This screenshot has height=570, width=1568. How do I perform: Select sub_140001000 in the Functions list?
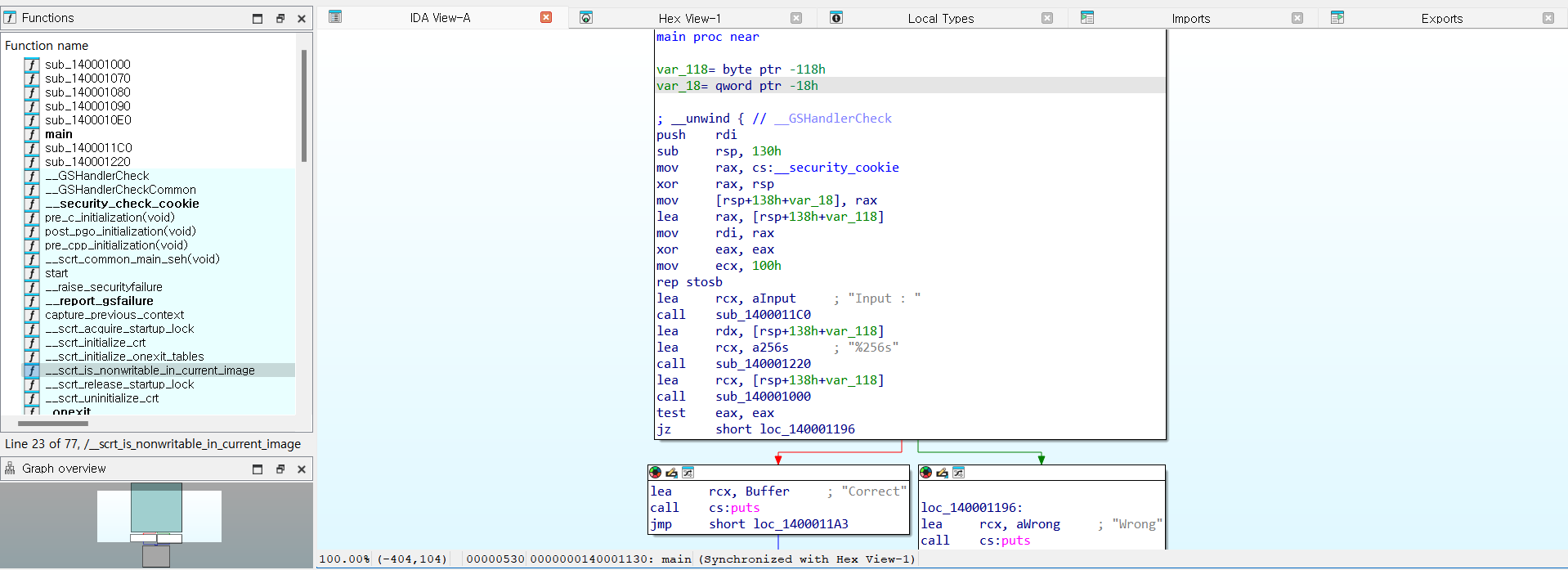[87, 65]
